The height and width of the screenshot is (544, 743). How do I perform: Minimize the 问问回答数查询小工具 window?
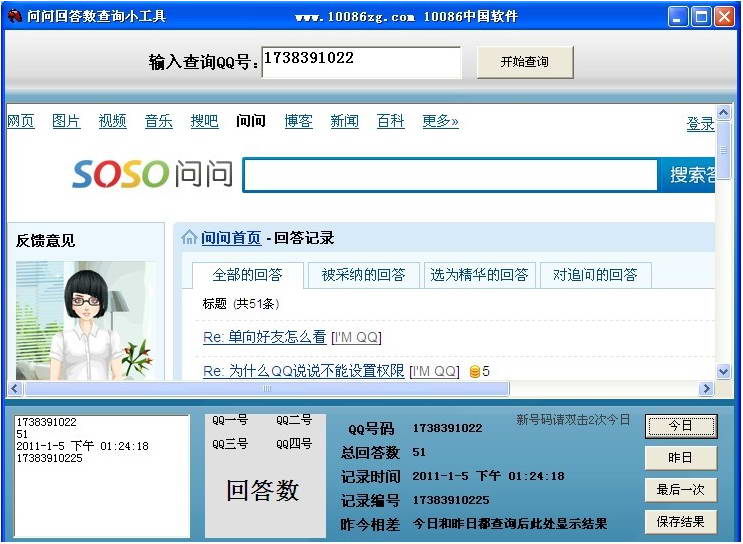click(x=678, y=17)
